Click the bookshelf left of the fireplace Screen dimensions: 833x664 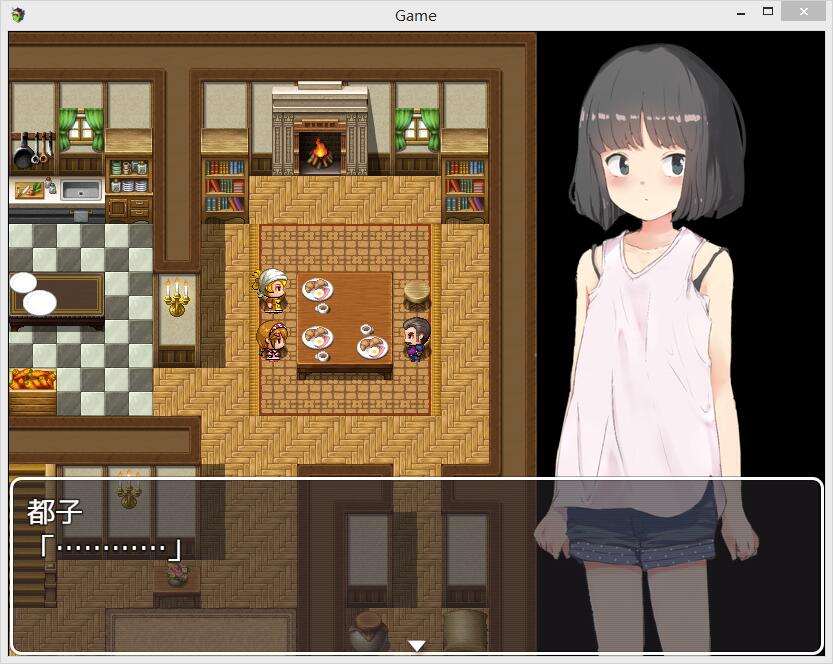tap(225, 186)
